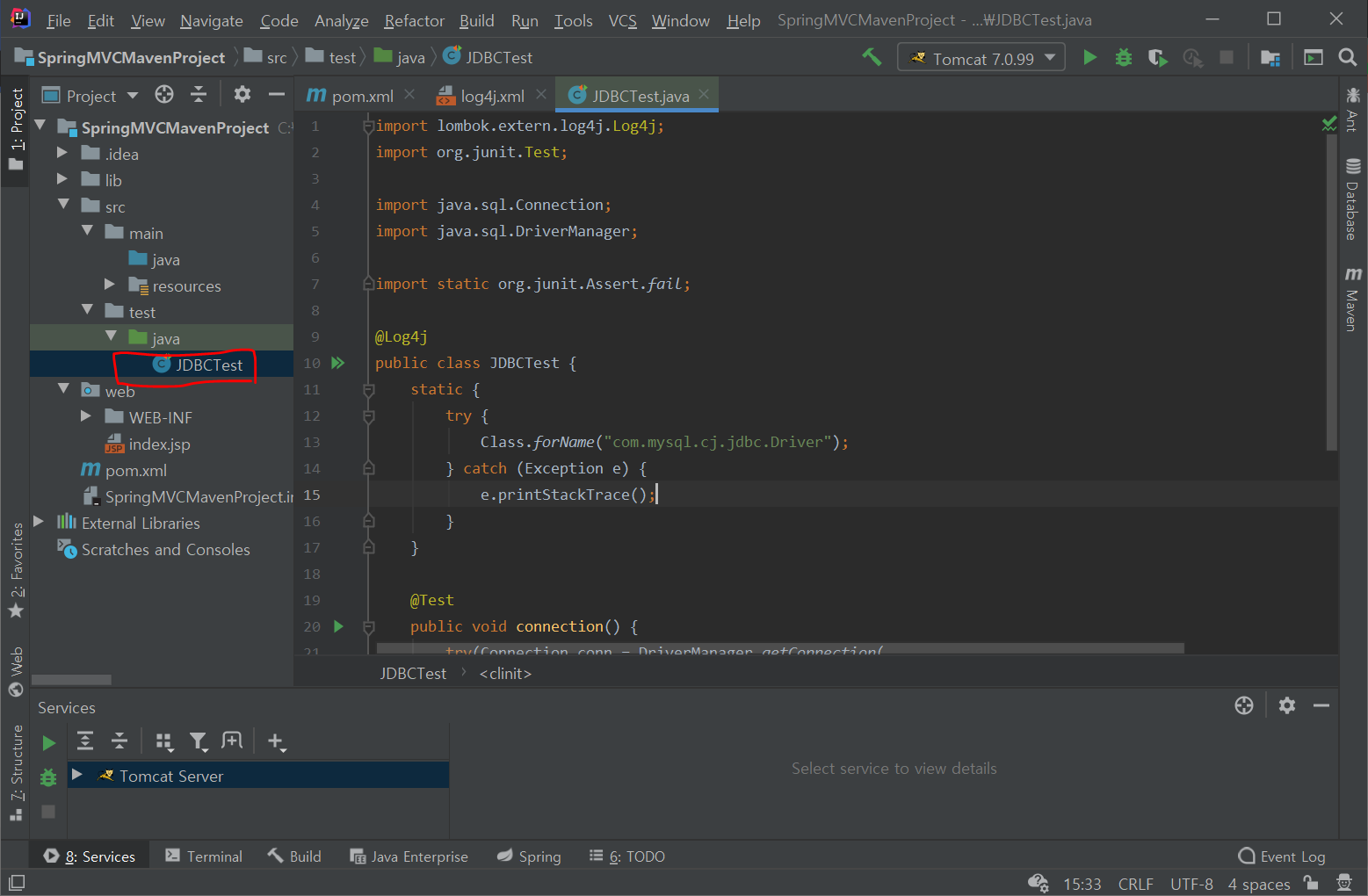
Task: Click the Filter icon in Services
Action: coord(199,741)
